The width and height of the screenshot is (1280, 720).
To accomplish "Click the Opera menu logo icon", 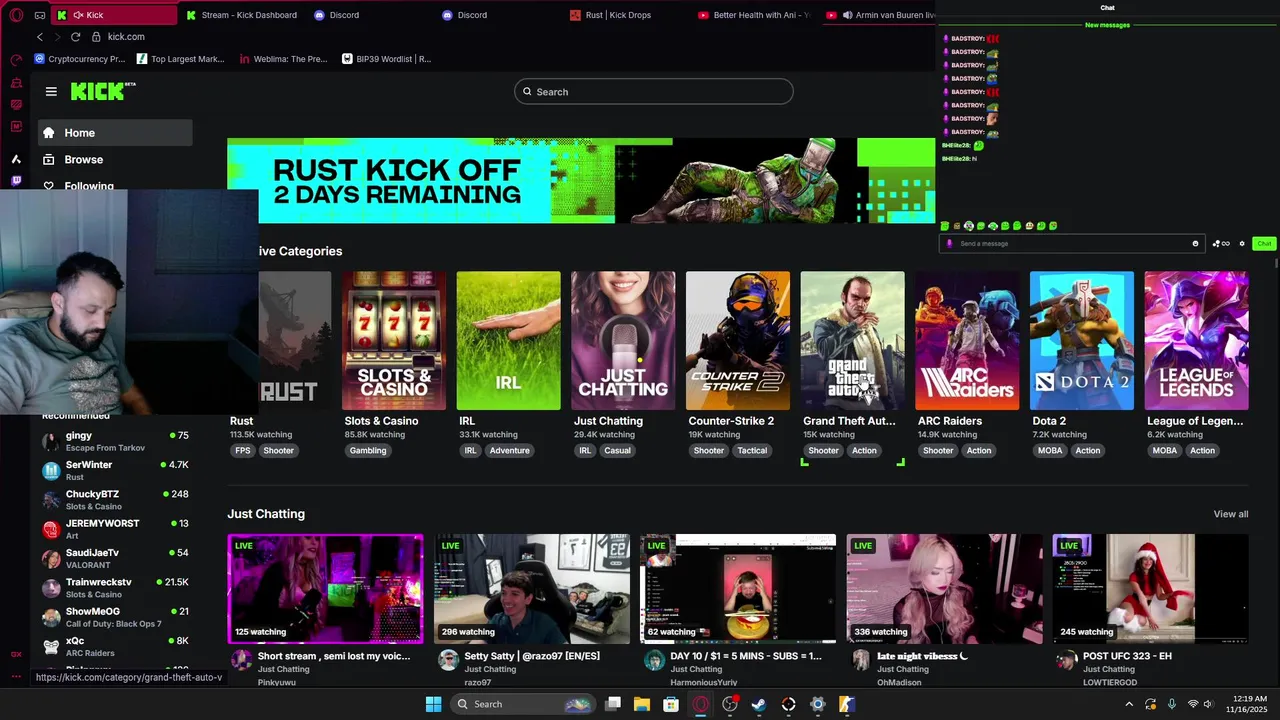I will [x=16, y=15].
